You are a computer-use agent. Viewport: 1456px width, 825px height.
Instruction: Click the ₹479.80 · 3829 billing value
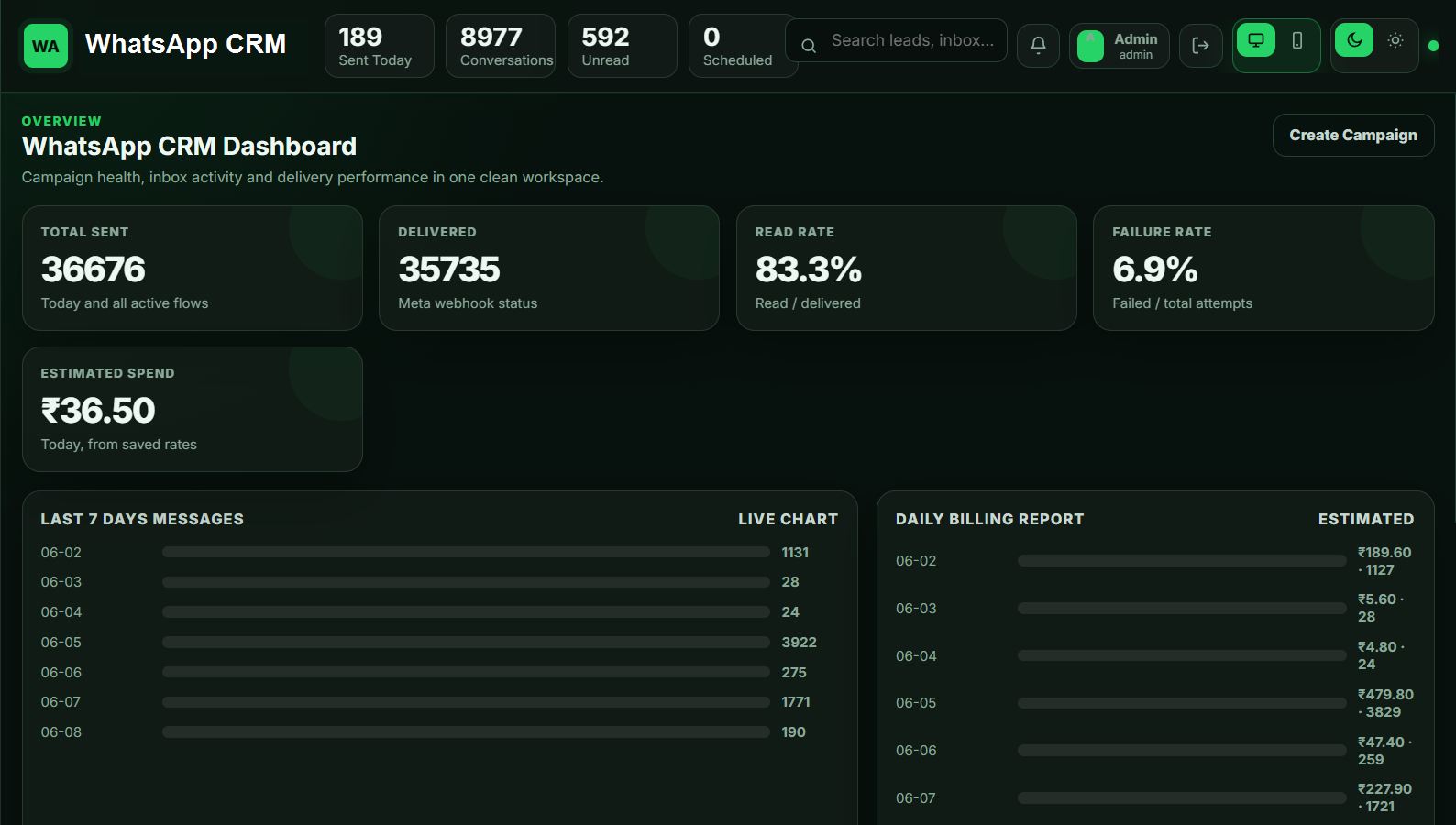point(1385,703)
